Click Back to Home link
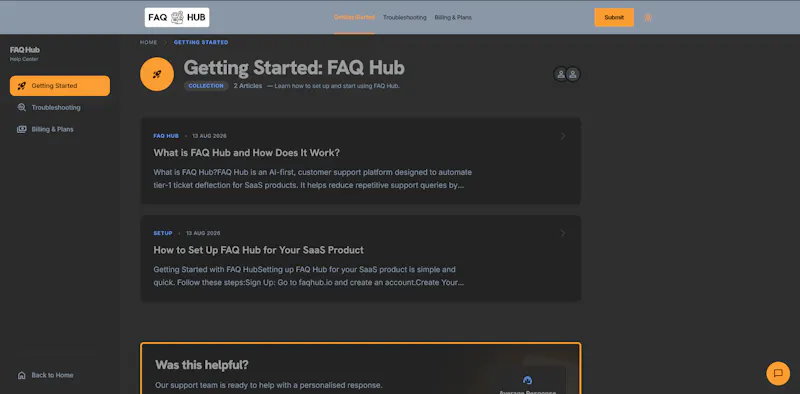The image size is (800, 394). click(52, 375)
